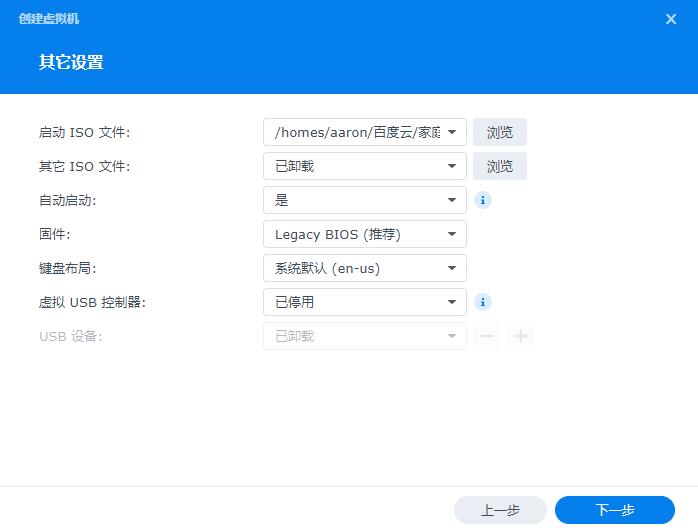The height and width of the screenshot is (532, 698).
Task: Click the 自动启动 label
Action: 68,200
